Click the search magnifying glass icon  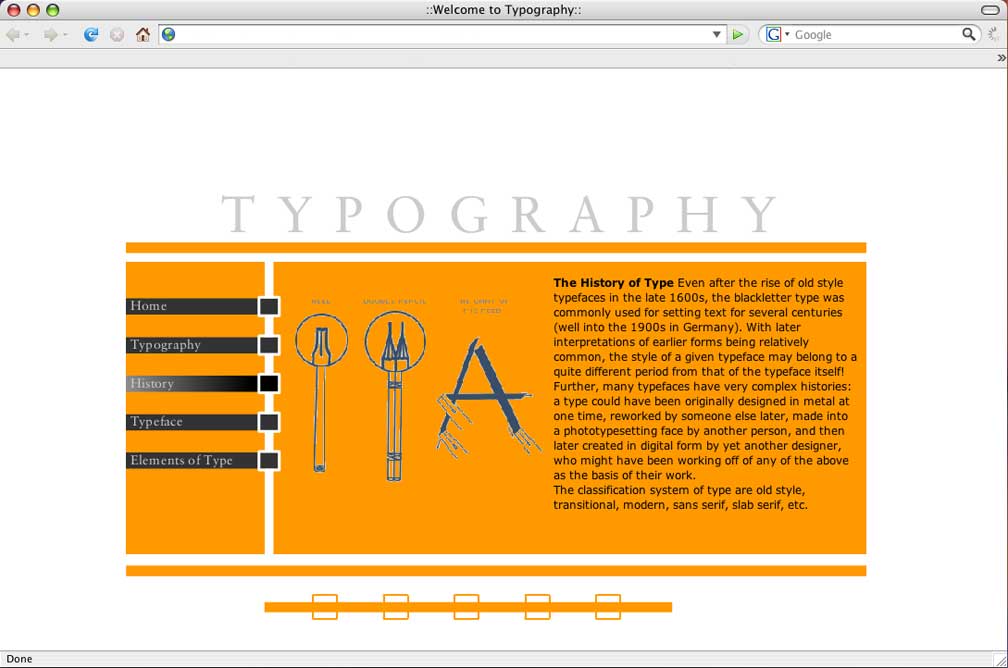point(968,34)
